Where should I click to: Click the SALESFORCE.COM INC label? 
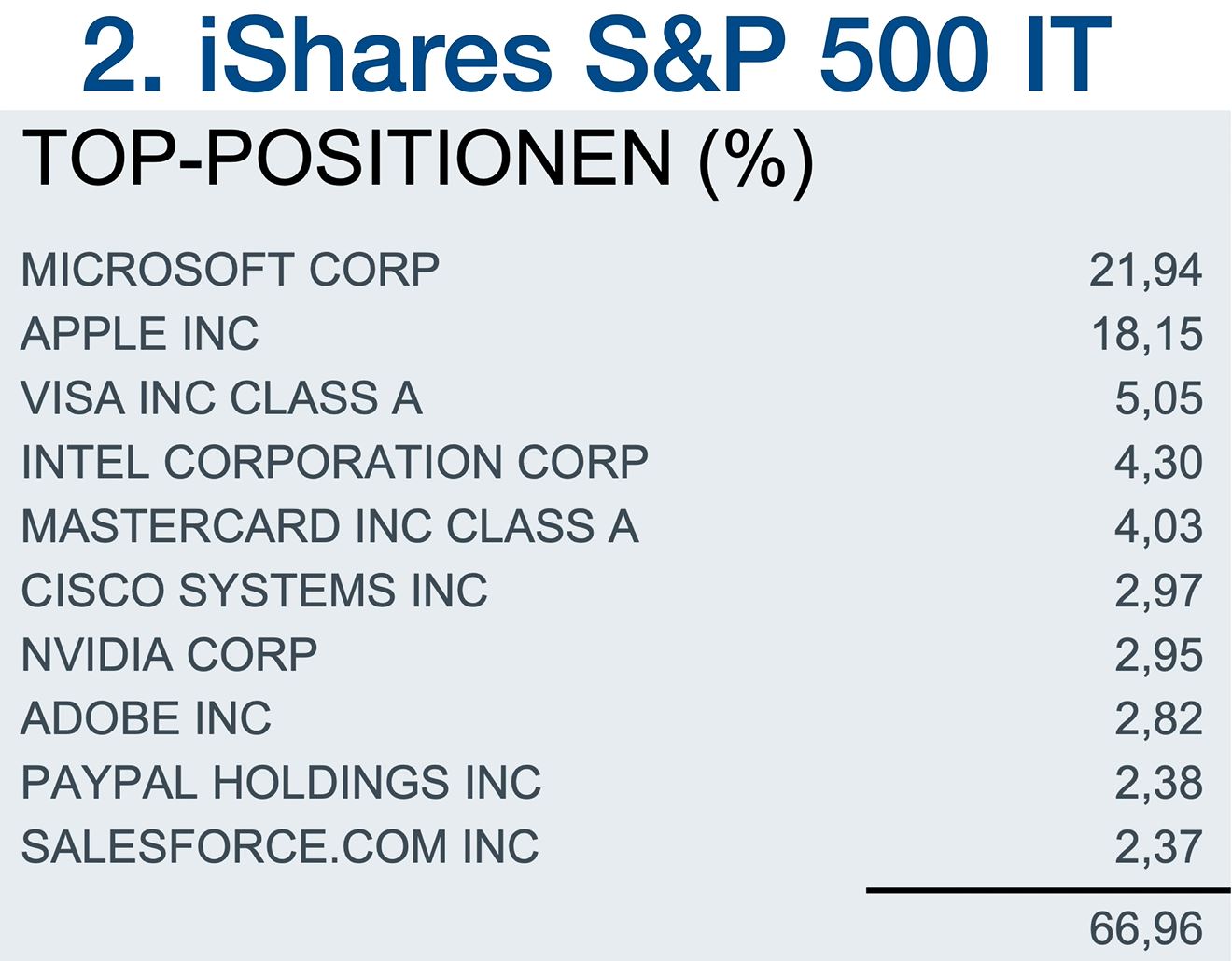(280, 847)
